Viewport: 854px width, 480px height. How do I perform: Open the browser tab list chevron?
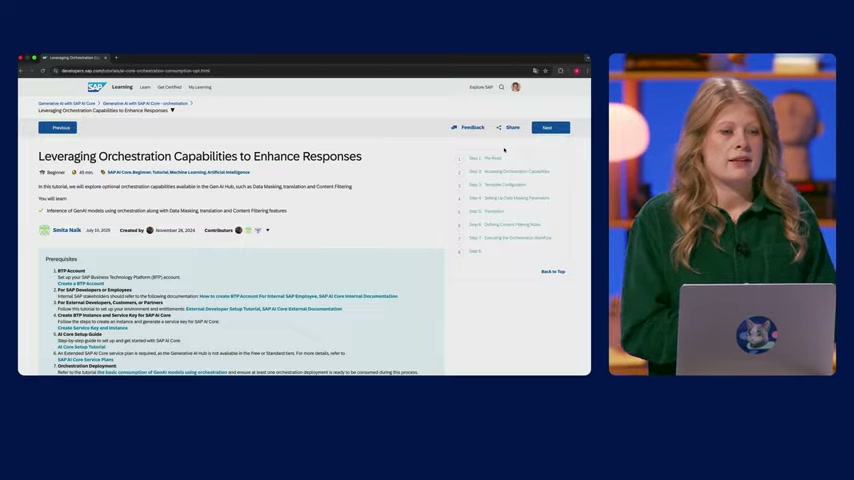(587, 58)
